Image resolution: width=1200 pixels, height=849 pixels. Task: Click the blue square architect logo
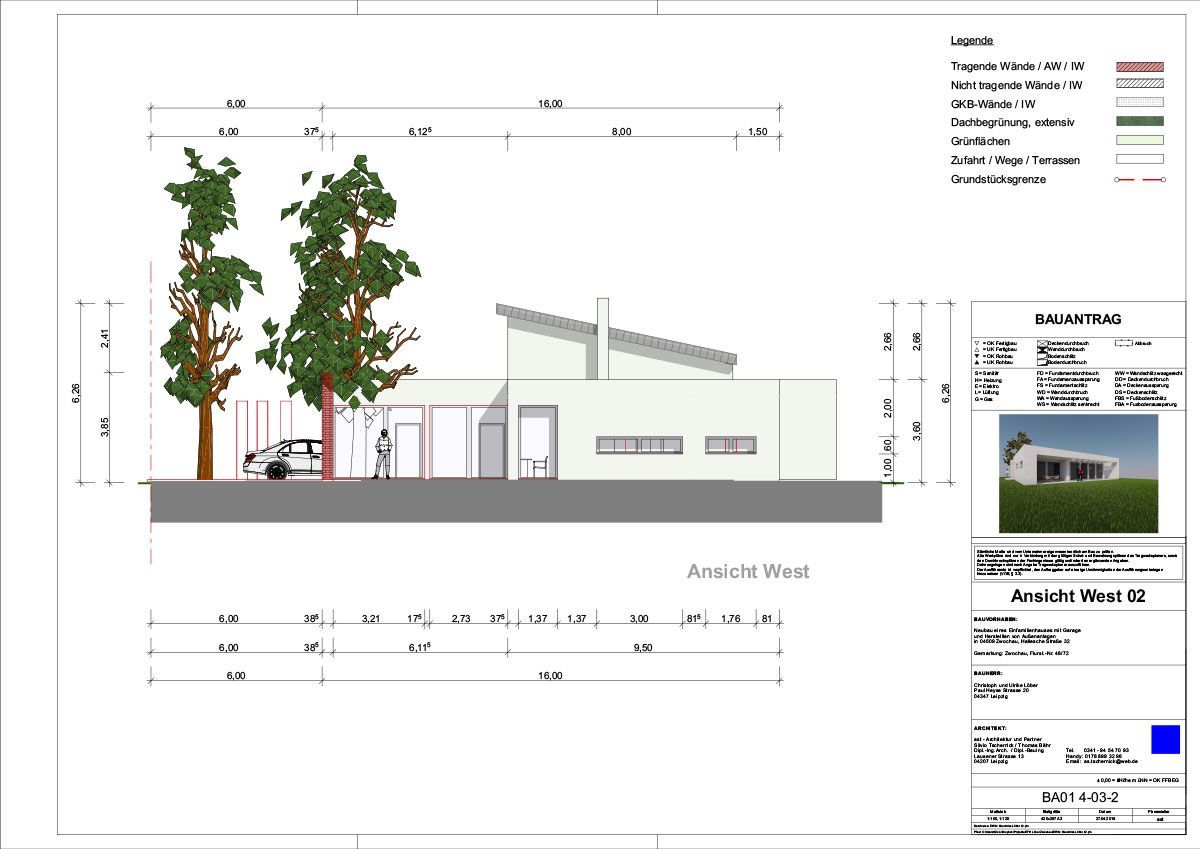[1165, 739]
